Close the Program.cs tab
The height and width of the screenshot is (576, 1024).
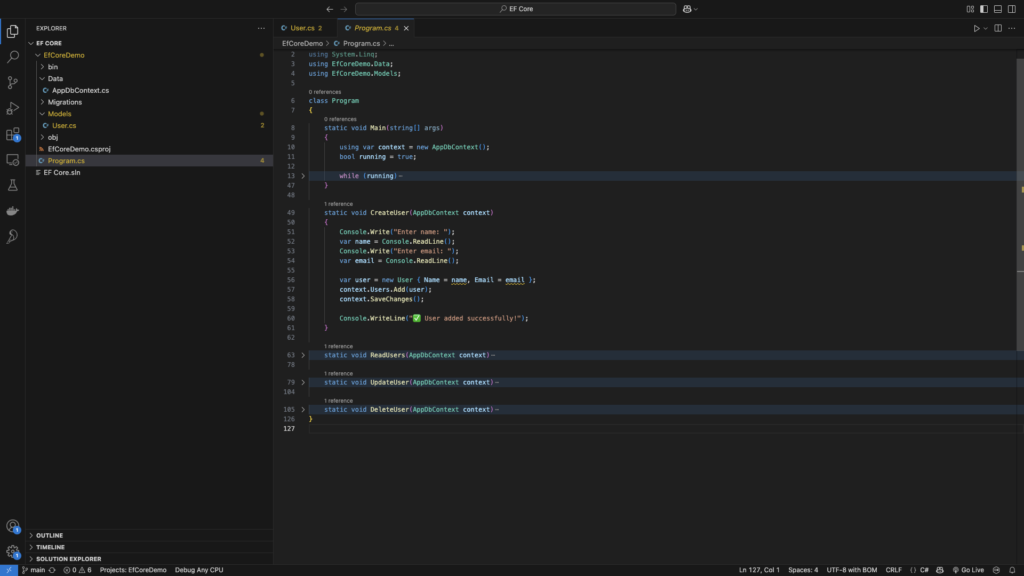click(x=406, y=28)
